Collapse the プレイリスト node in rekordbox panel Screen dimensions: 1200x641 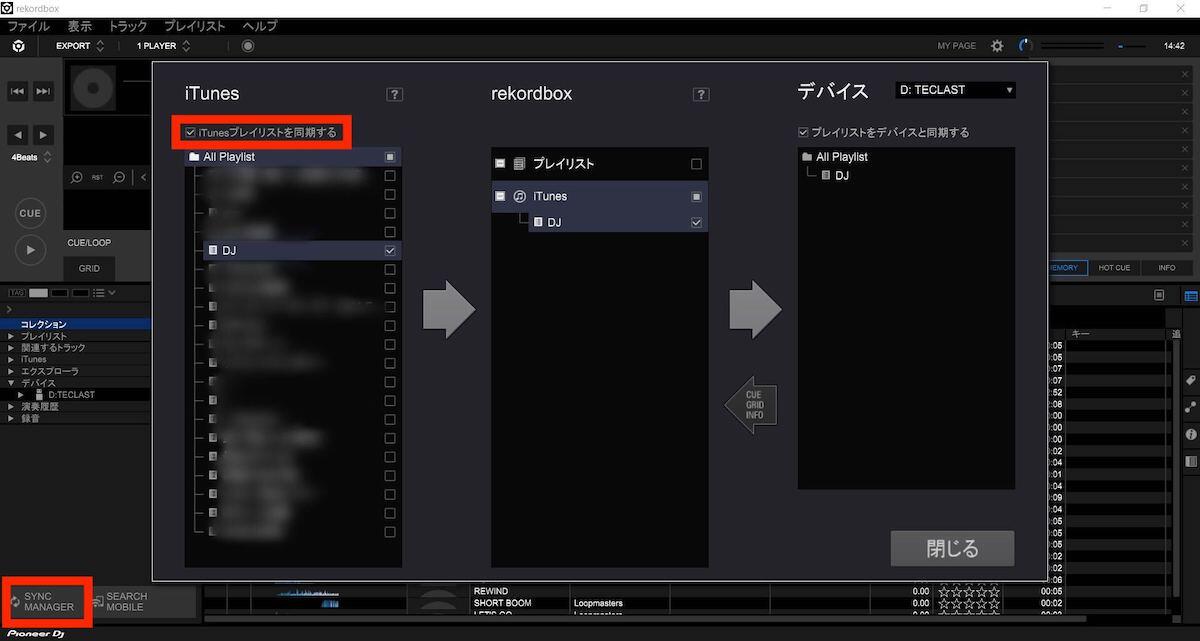(x=500, y=164)
